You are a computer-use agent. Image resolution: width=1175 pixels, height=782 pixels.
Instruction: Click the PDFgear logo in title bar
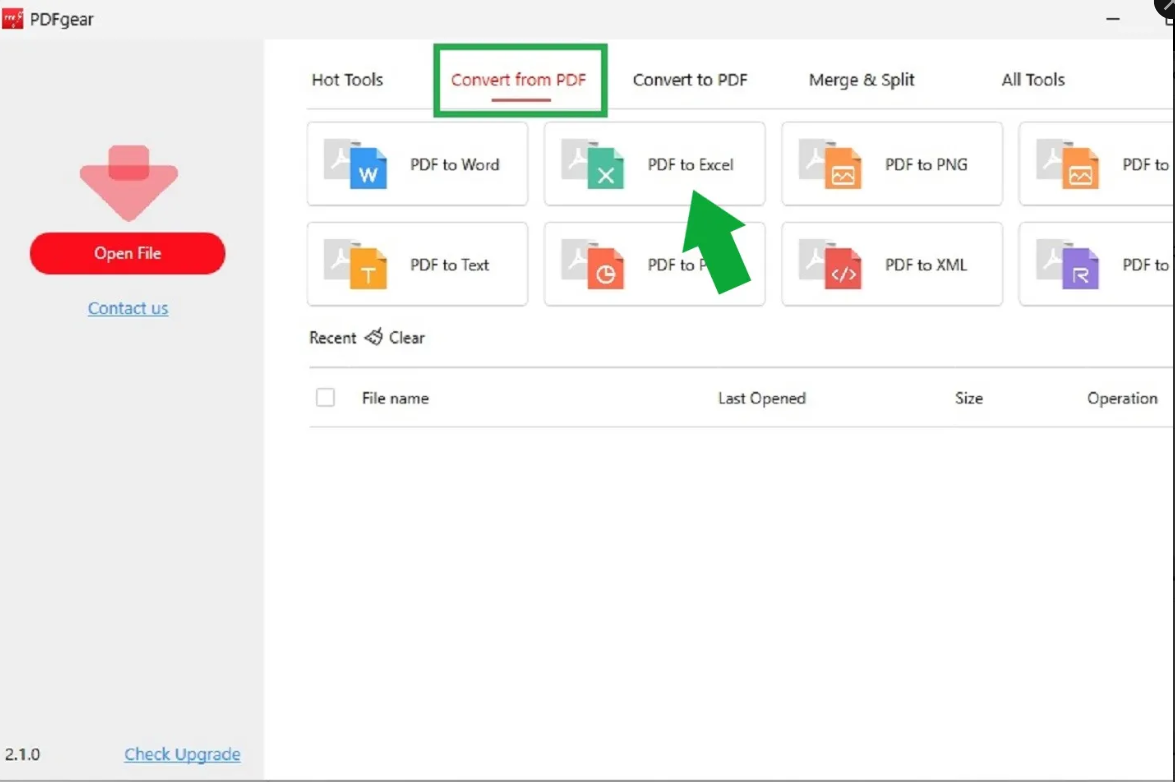13,19
